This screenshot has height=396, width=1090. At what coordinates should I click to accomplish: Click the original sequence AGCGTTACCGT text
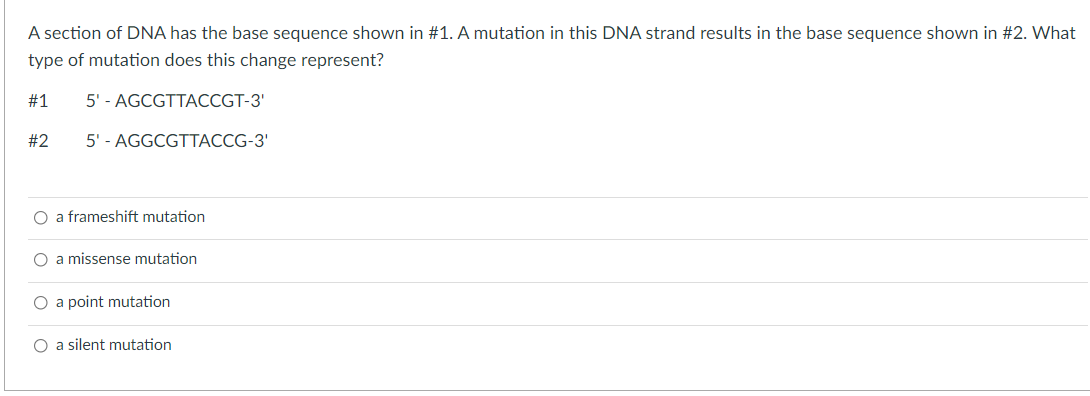coord(179,101)
